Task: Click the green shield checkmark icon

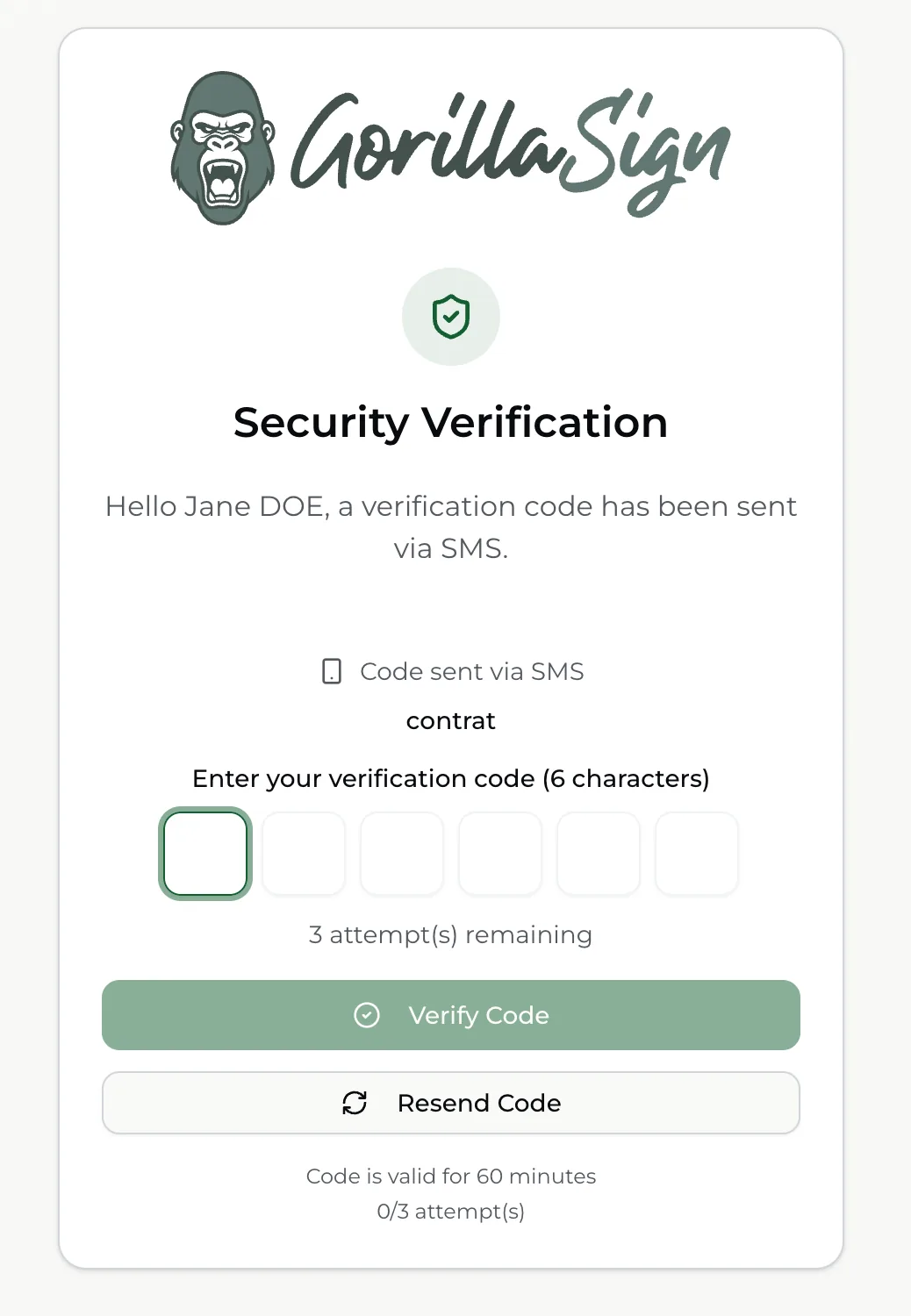Action: (451, 317)
